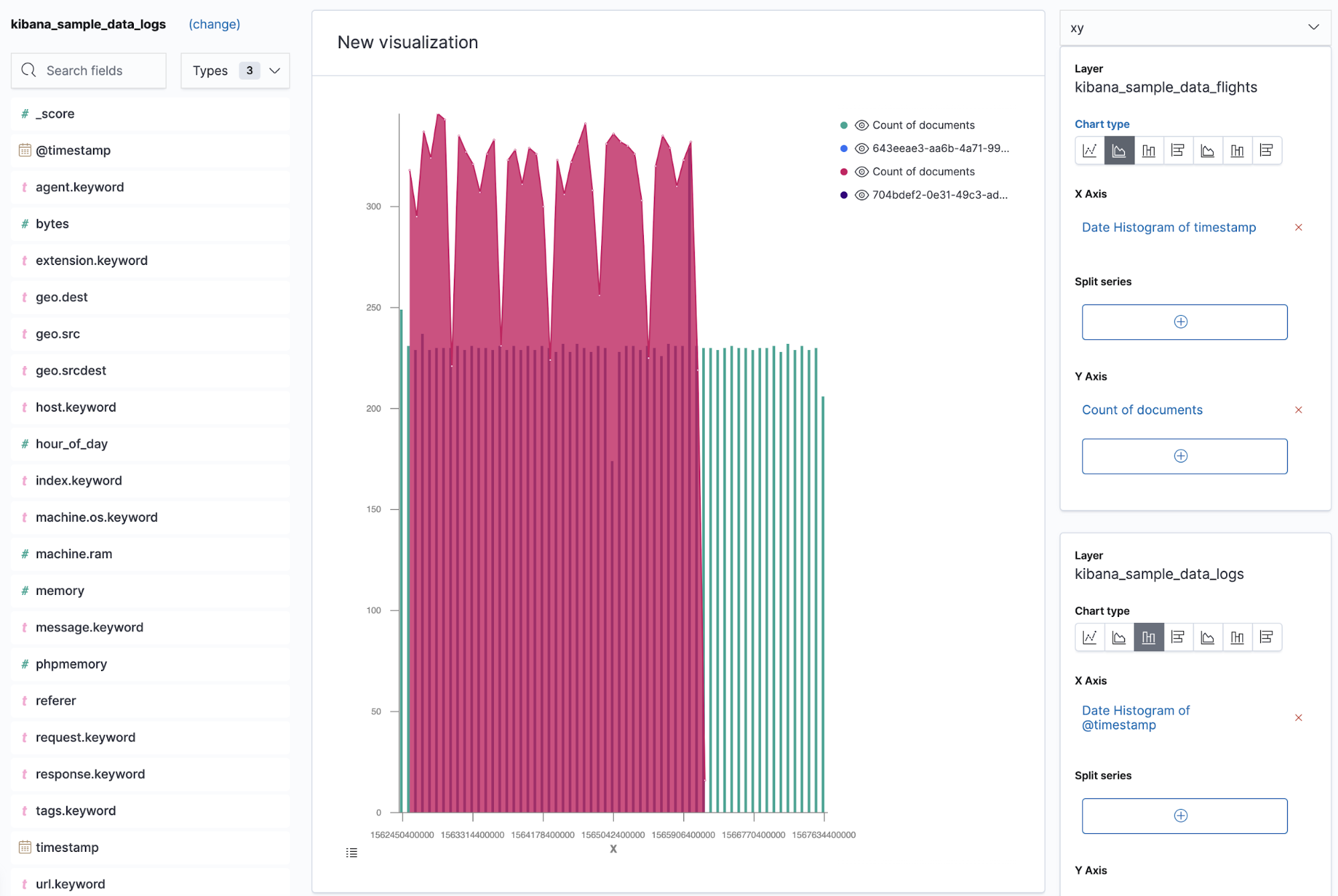Select the phpmemory field
Viewport: 1338px width, 896px height.
(151, 664)
